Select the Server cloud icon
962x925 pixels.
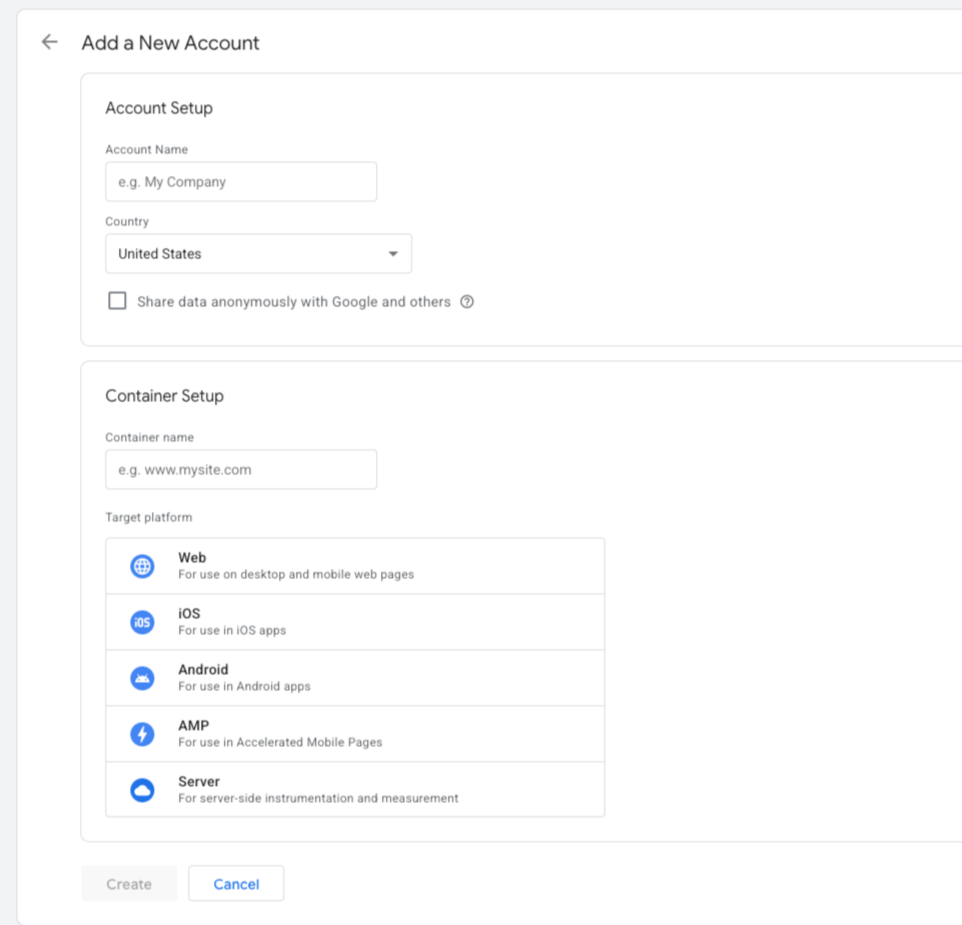[x=142, y=789]
